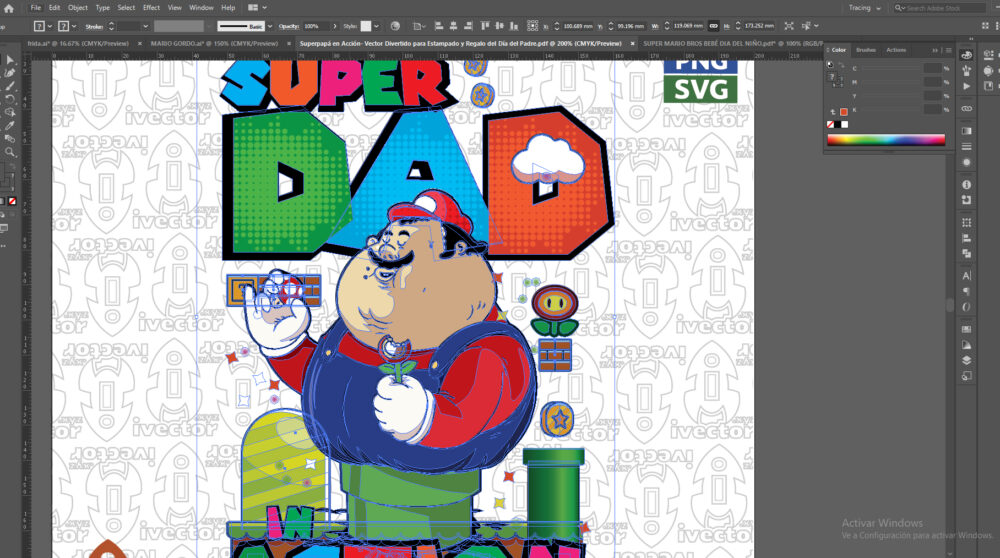1000x558 pixels.
Task: Open the Object menu
Action: click(78, 8)
